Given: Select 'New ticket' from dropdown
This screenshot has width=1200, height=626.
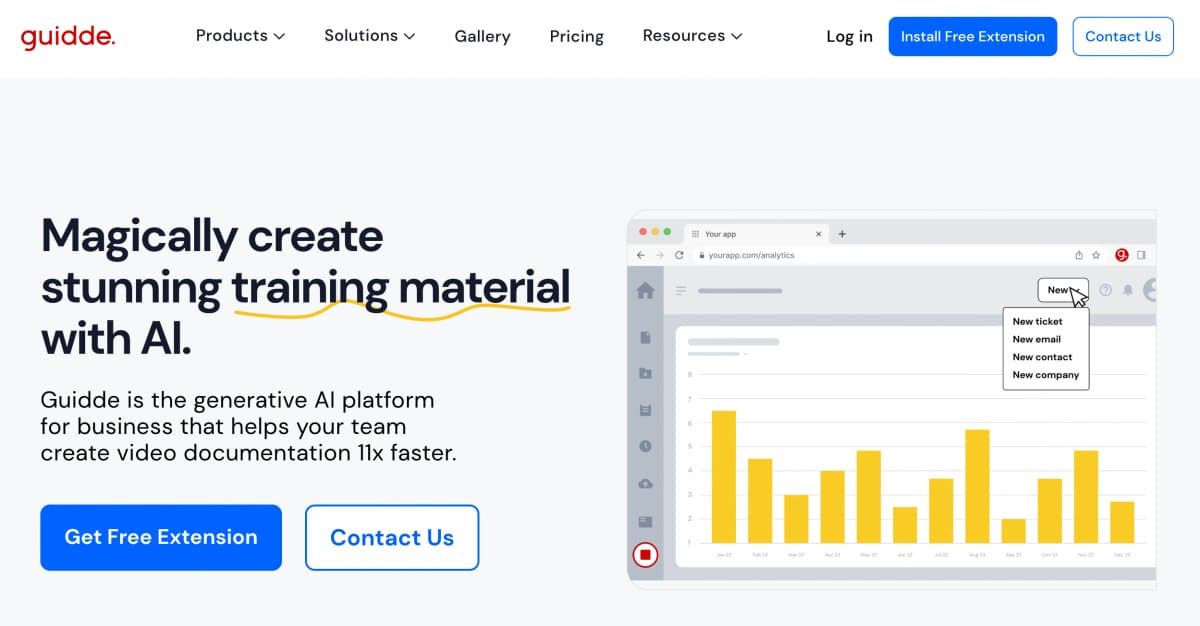Looking at the screenshot, I should coord(1037,322).
